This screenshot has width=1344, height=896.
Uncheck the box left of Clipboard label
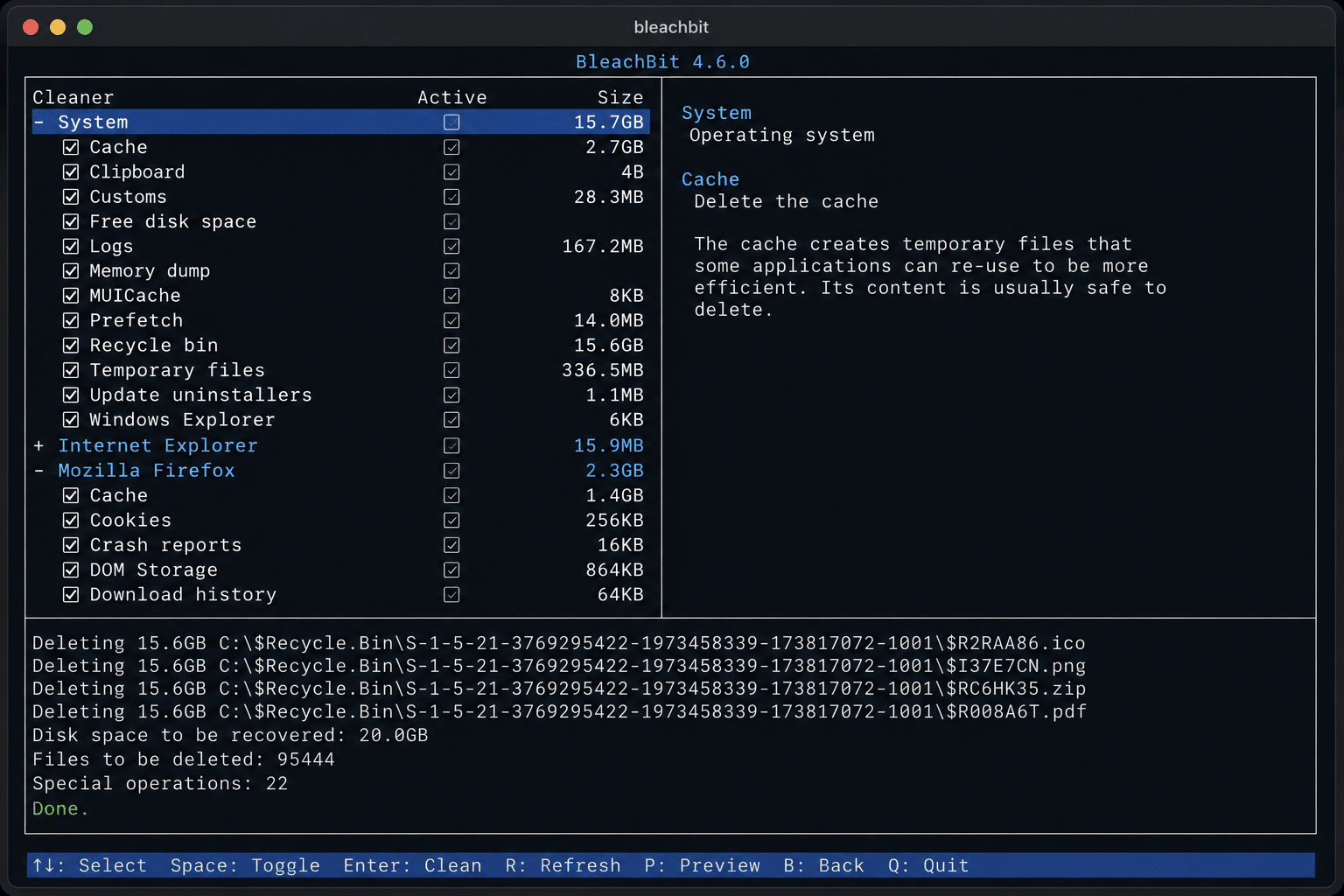point(71,172)
